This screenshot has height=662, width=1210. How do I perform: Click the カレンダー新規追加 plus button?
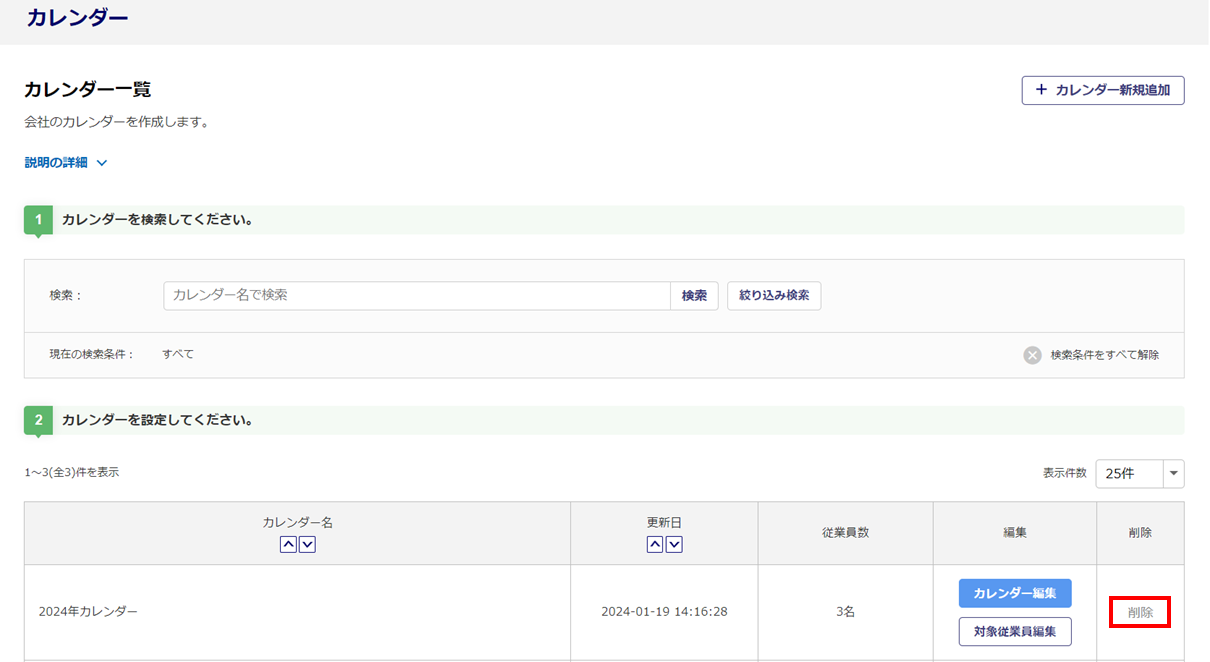1102,90
